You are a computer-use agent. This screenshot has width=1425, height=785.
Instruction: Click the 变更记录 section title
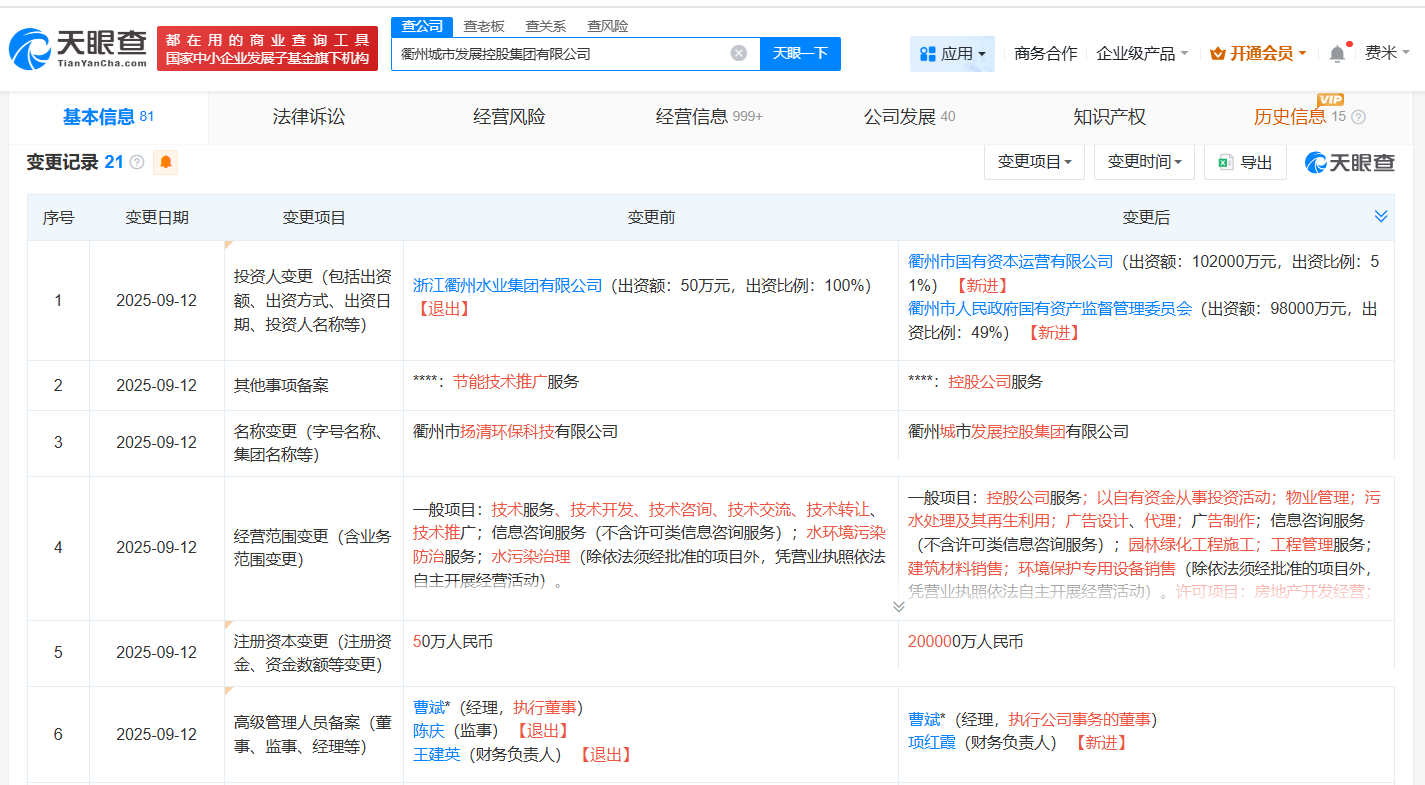click(62, 162)
